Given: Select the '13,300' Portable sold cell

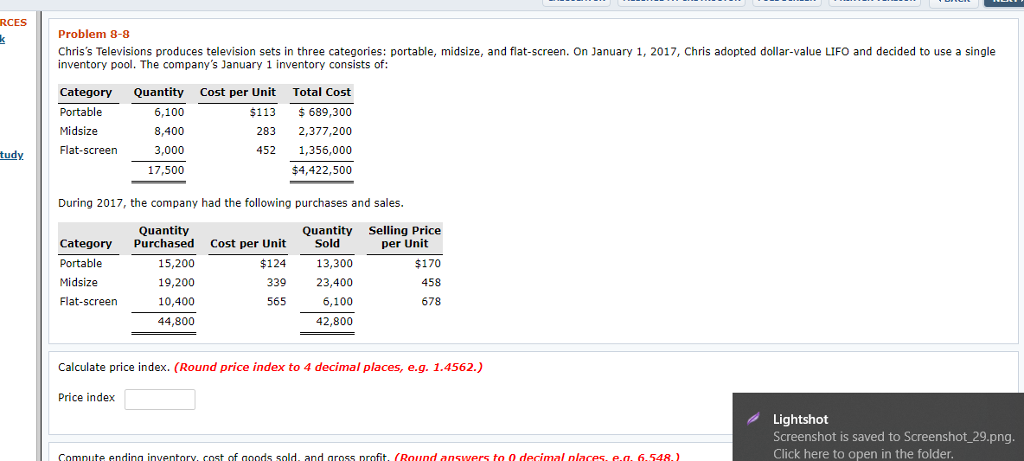Looking at the screenshot, I should tap(334, 264).
